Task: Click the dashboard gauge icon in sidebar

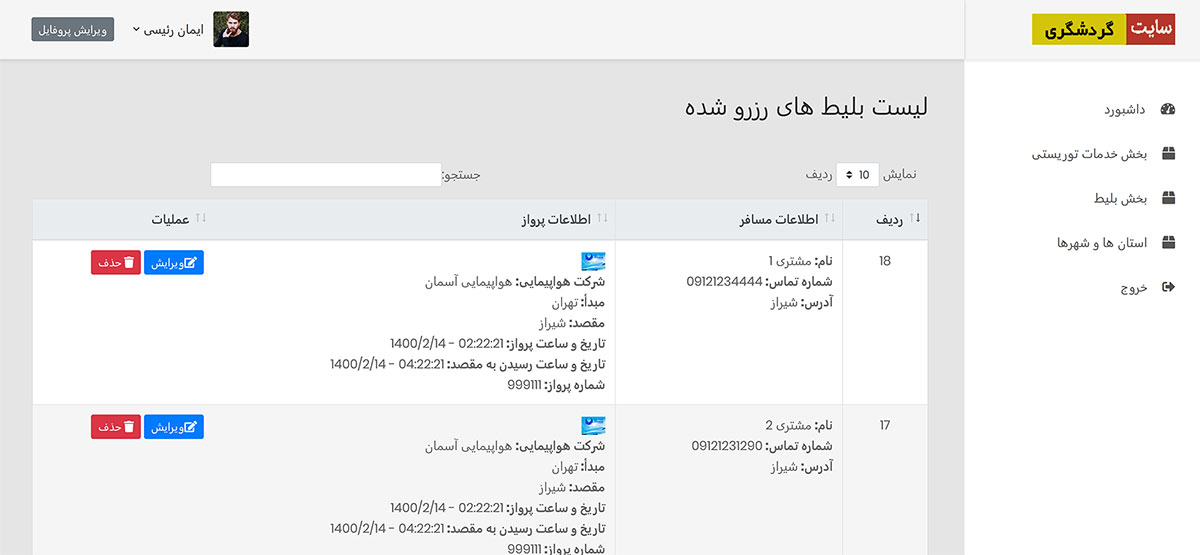Action: click(x=1168, y=109)
